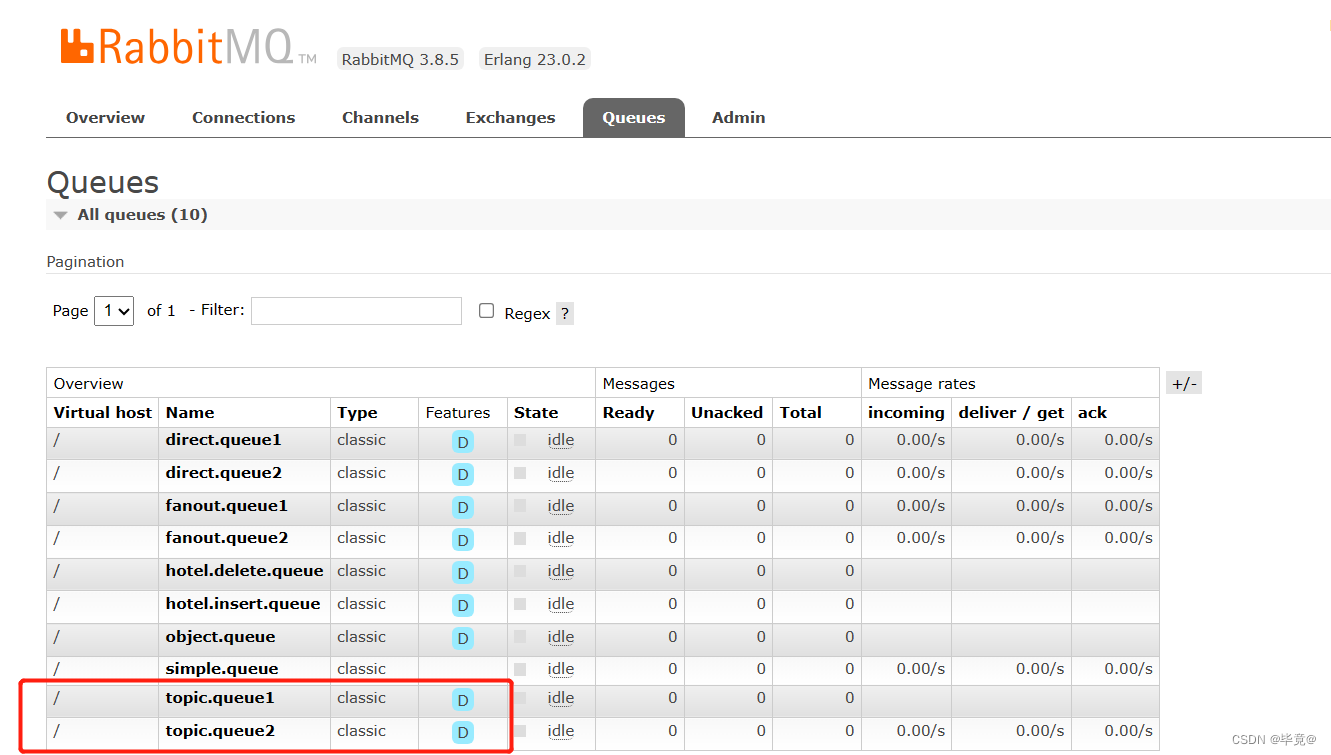Click the Features column header

(458, 412)
